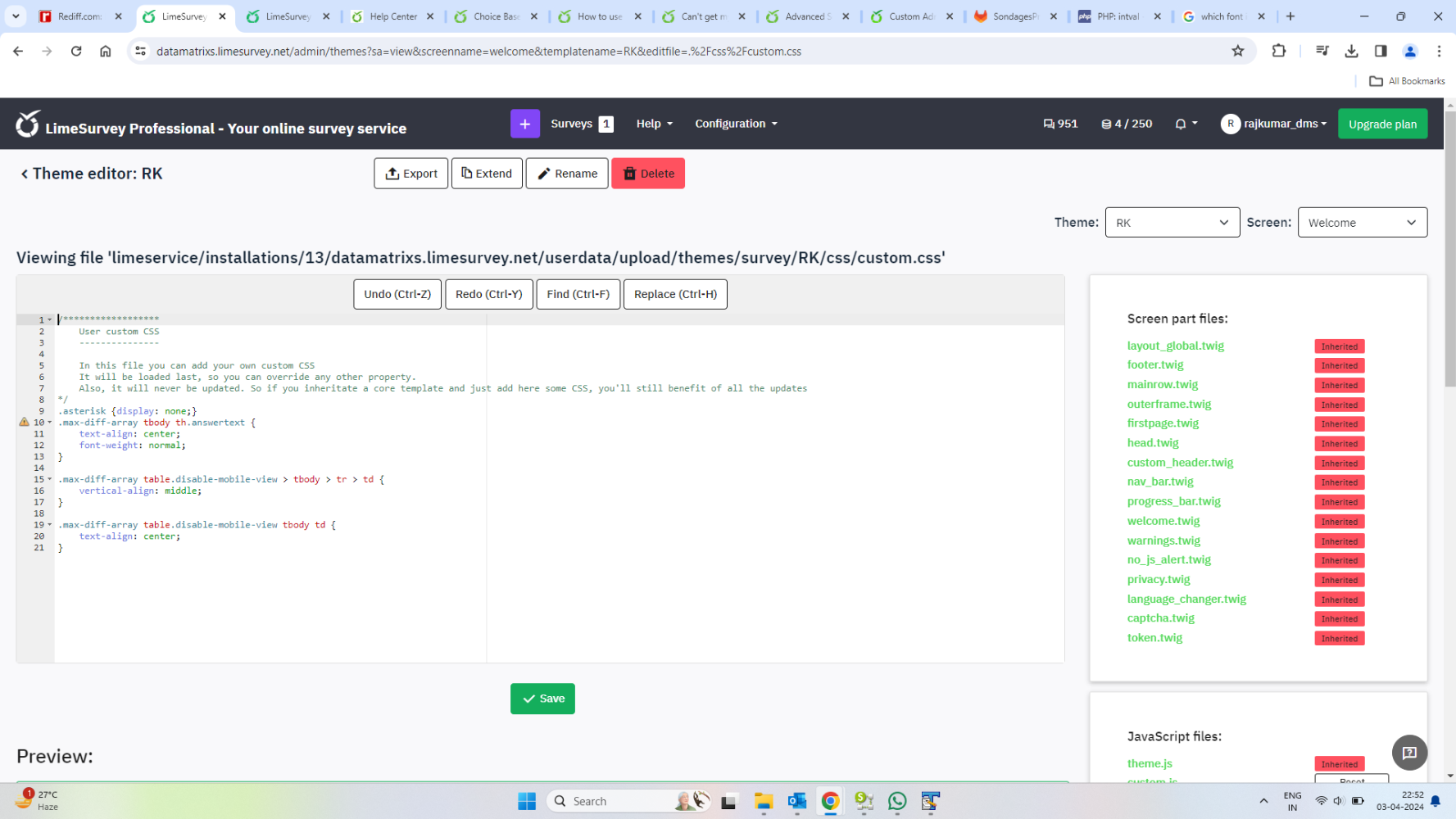Open the Screen dropdown showing Welcome

(1362, 223)
